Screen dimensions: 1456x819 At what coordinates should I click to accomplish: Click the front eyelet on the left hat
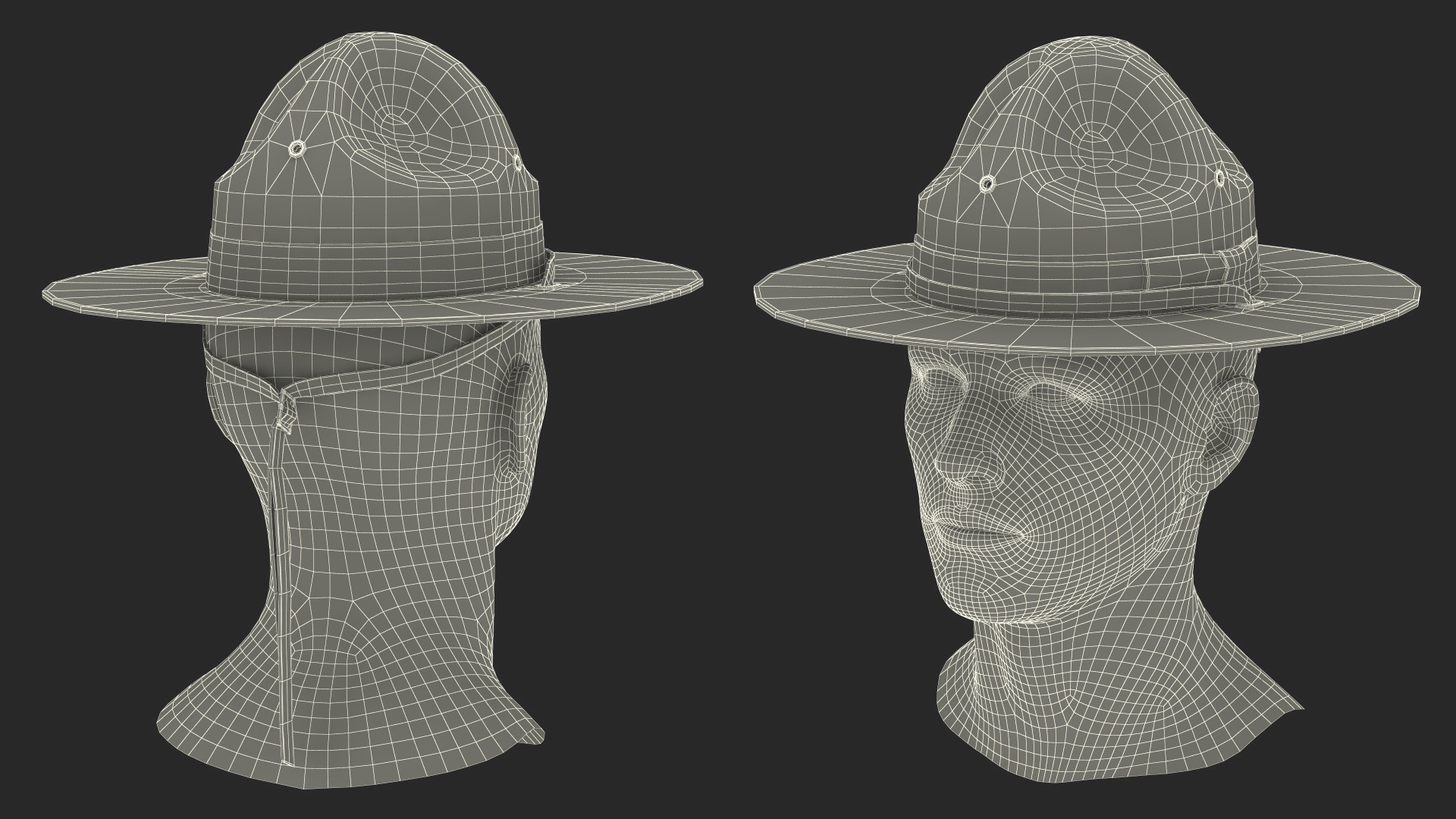(296, 149)
